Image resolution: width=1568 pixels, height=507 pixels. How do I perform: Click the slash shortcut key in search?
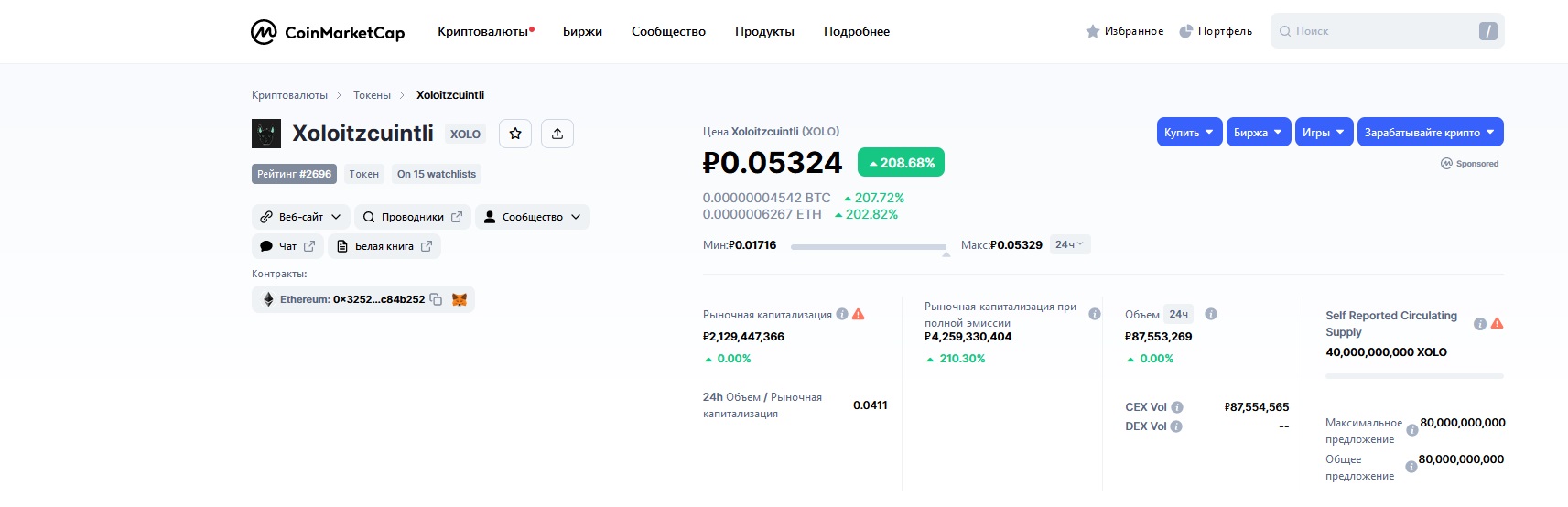1488,31
